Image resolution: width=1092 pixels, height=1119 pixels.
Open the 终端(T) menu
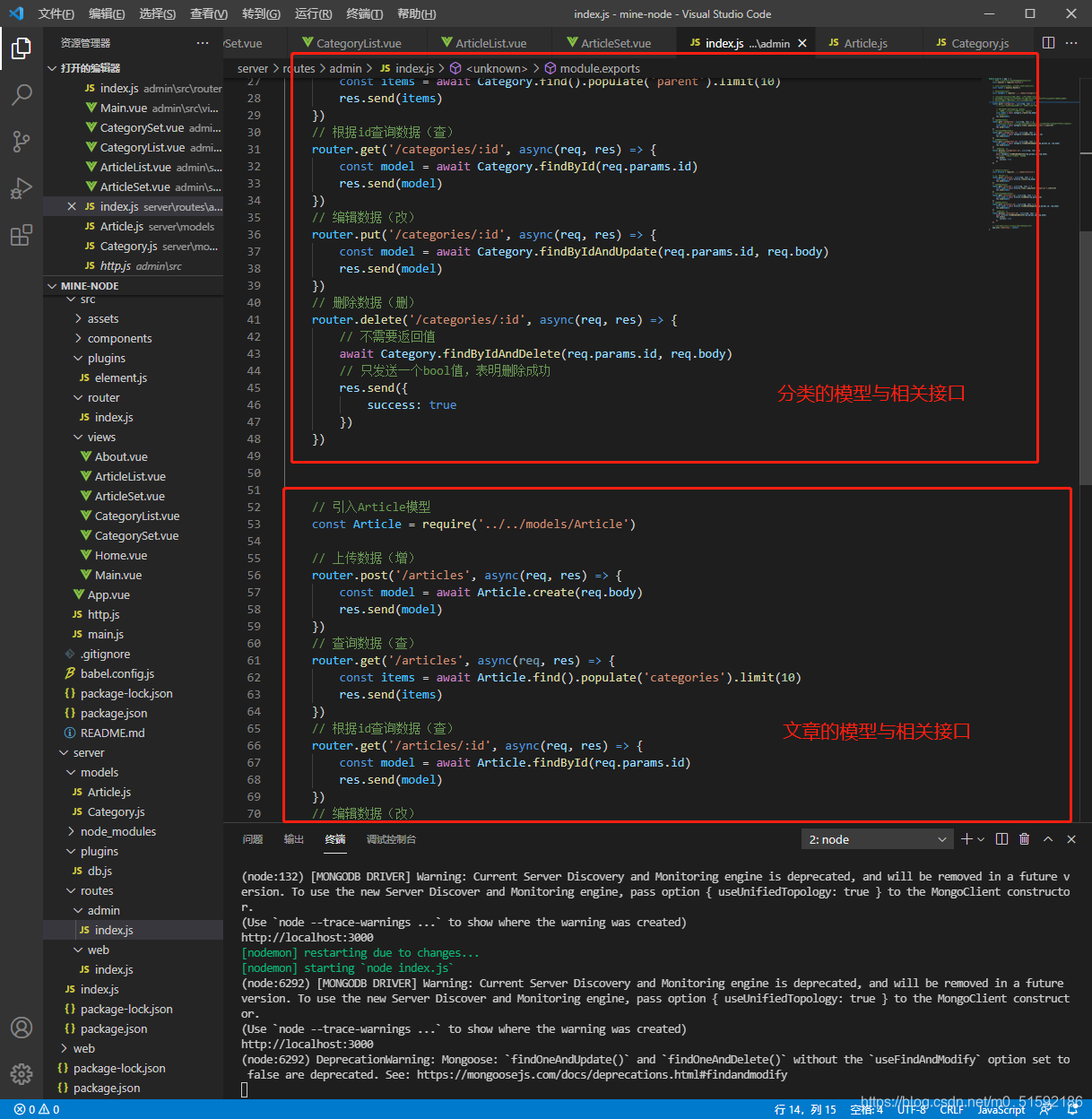[x=364, y=13]
